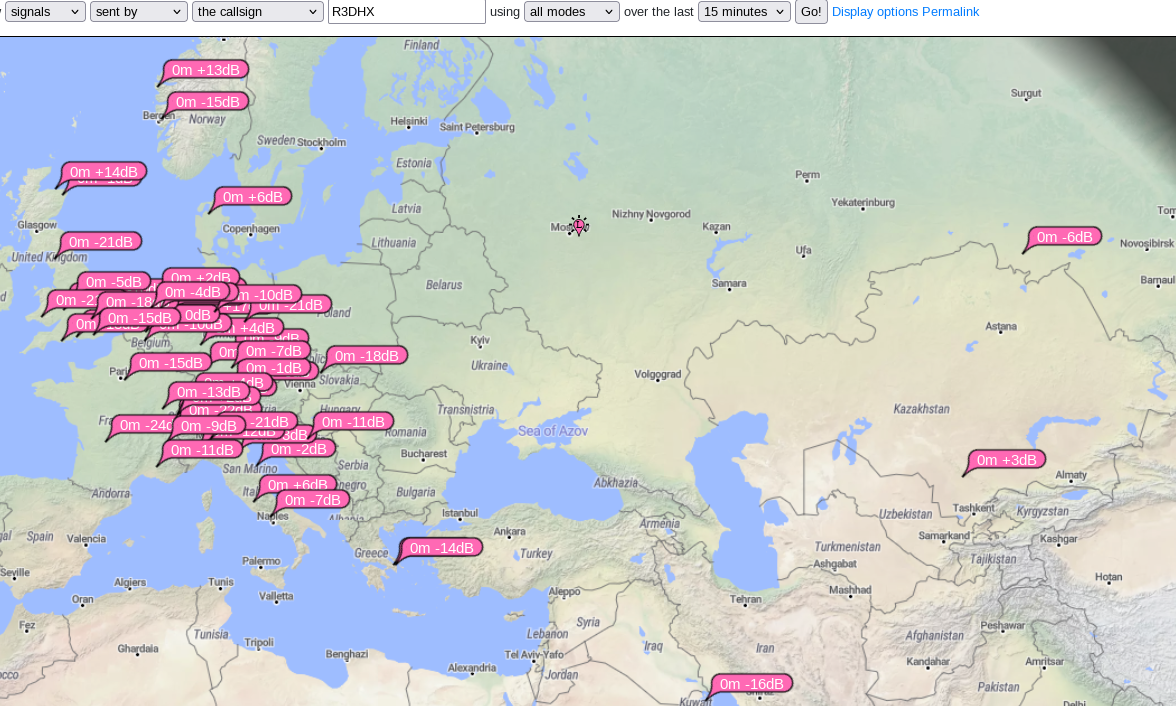Select the -6dB marker near Novosibirsk

(x=1064, y=237)
